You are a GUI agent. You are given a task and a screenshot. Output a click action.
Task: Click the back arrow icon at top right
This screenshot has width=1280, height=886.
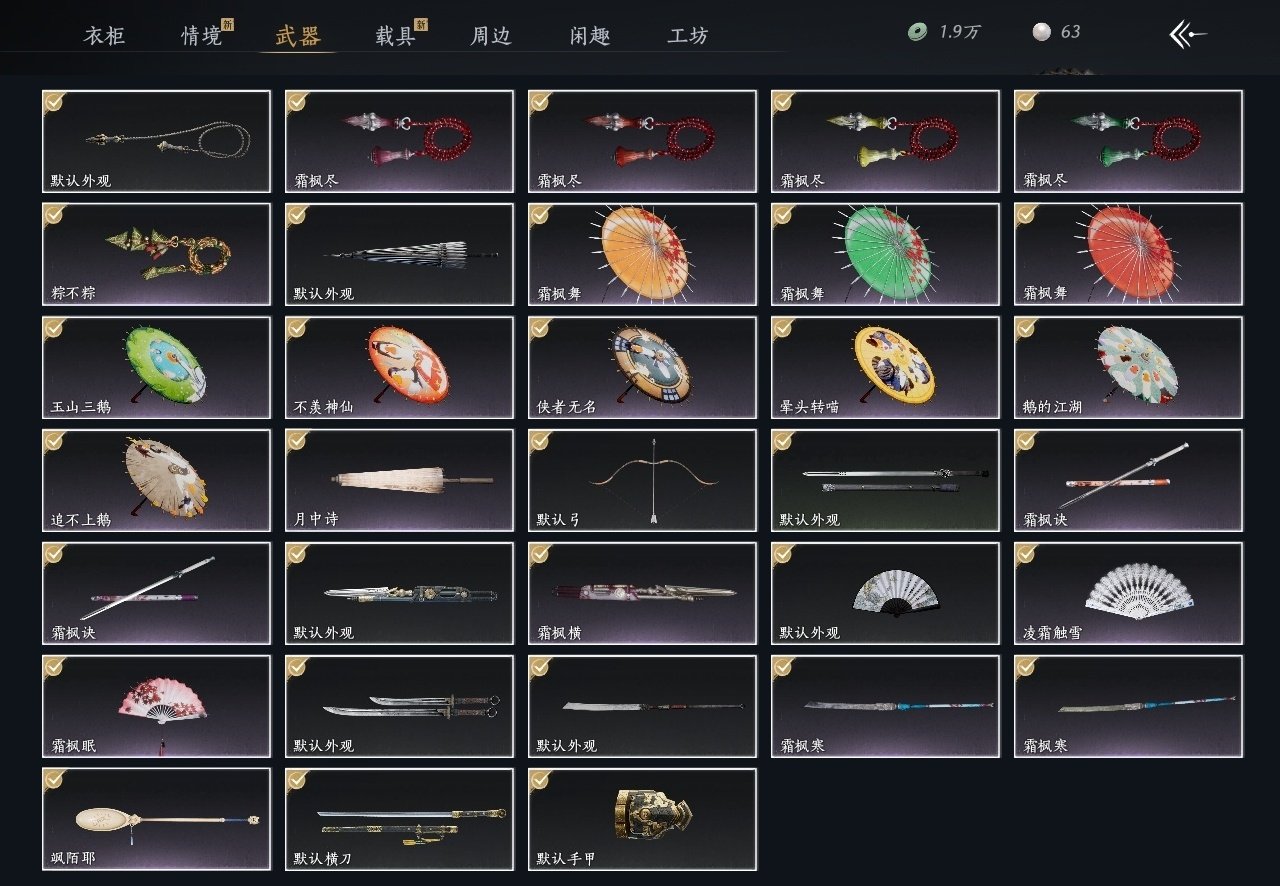pyautogui.click(x=1188, y=34)
